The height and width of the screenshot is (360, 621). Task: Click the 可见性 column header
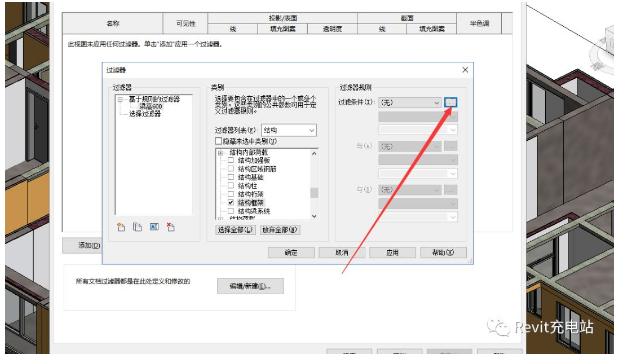pyautogui.click(x=185, y=23)
